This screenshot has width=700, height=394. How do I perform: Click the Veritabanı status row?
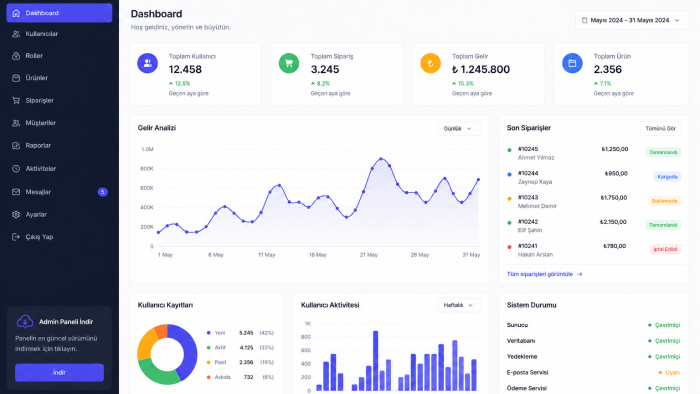point(593,340)
